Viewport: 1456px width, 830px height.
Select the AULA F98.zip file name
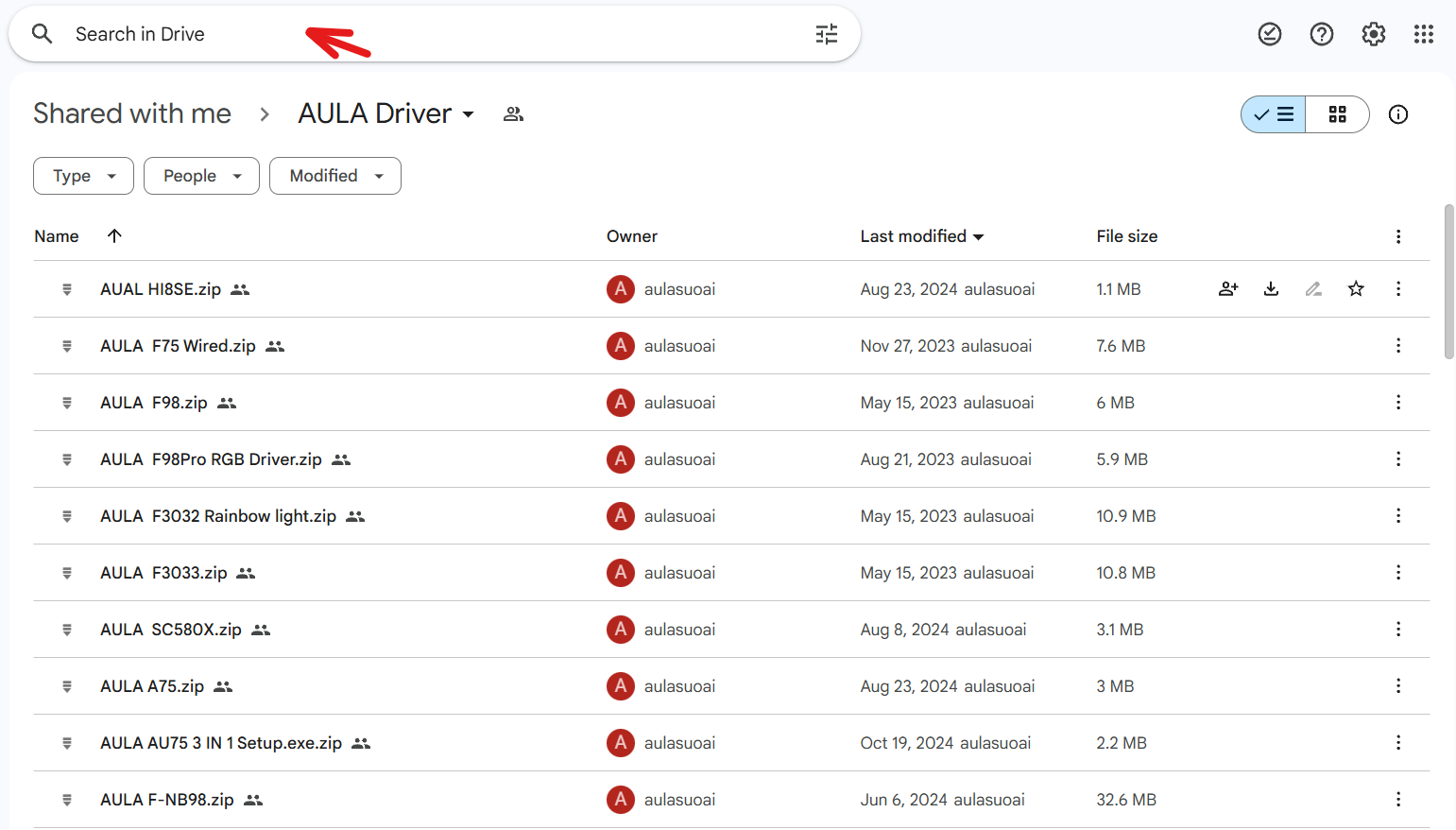click(154, 403)
